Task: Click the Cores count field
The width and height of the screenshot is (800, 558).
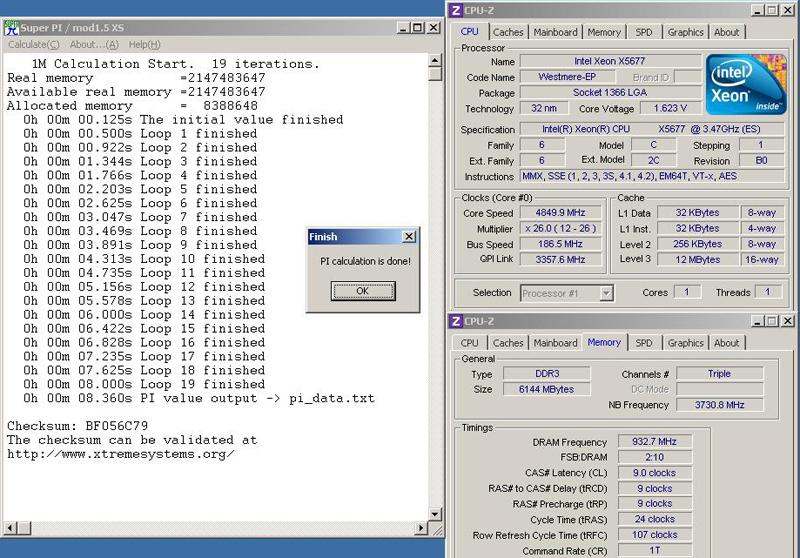Action: [687, 292]
